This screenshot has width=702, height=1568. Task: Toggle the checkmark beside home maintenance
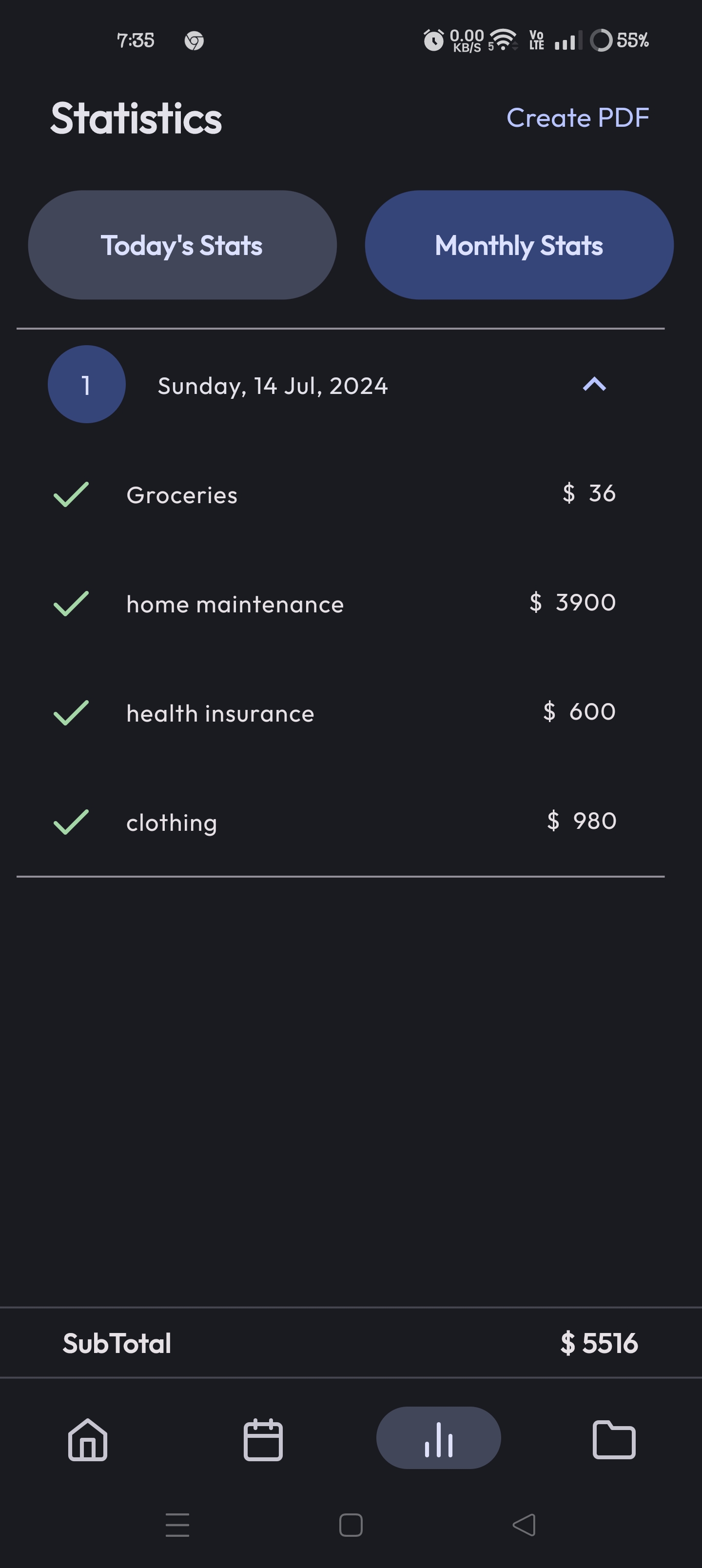71,604
